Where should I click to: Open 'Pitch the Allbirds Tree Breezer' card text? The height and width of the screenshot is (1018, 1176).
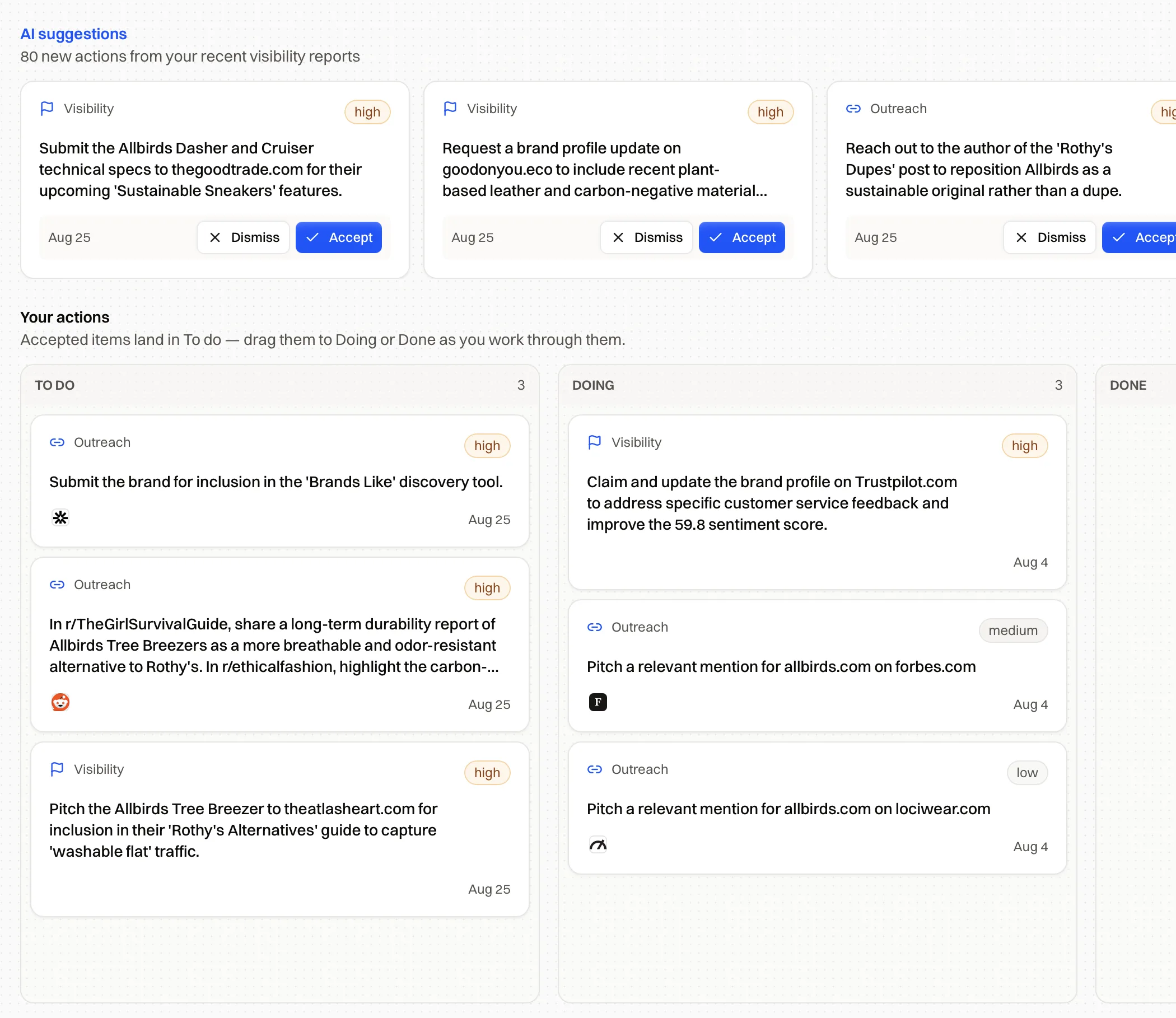(x=243, y=830)
